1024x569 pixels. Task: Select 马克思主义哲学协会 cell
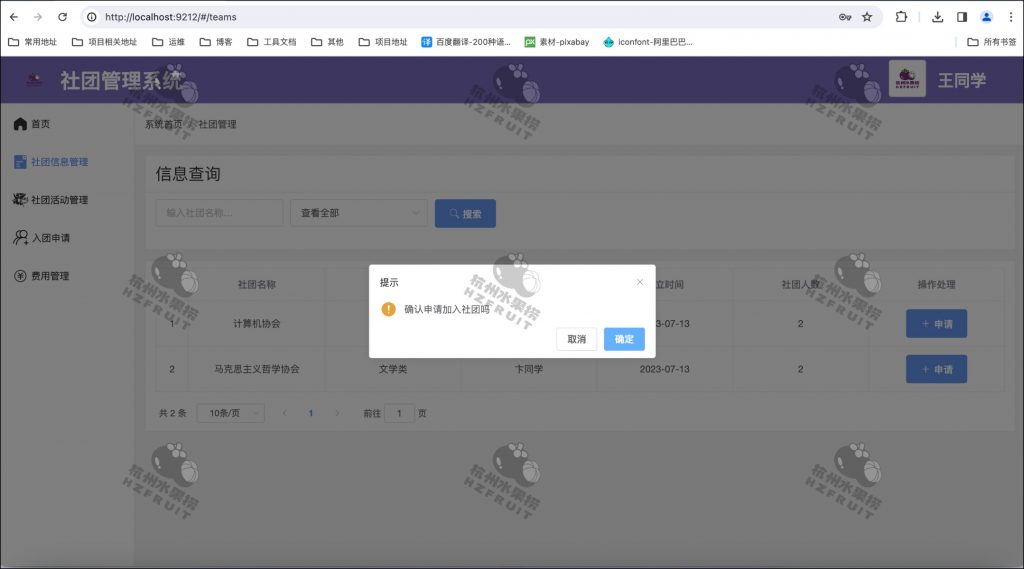point(257,369)
